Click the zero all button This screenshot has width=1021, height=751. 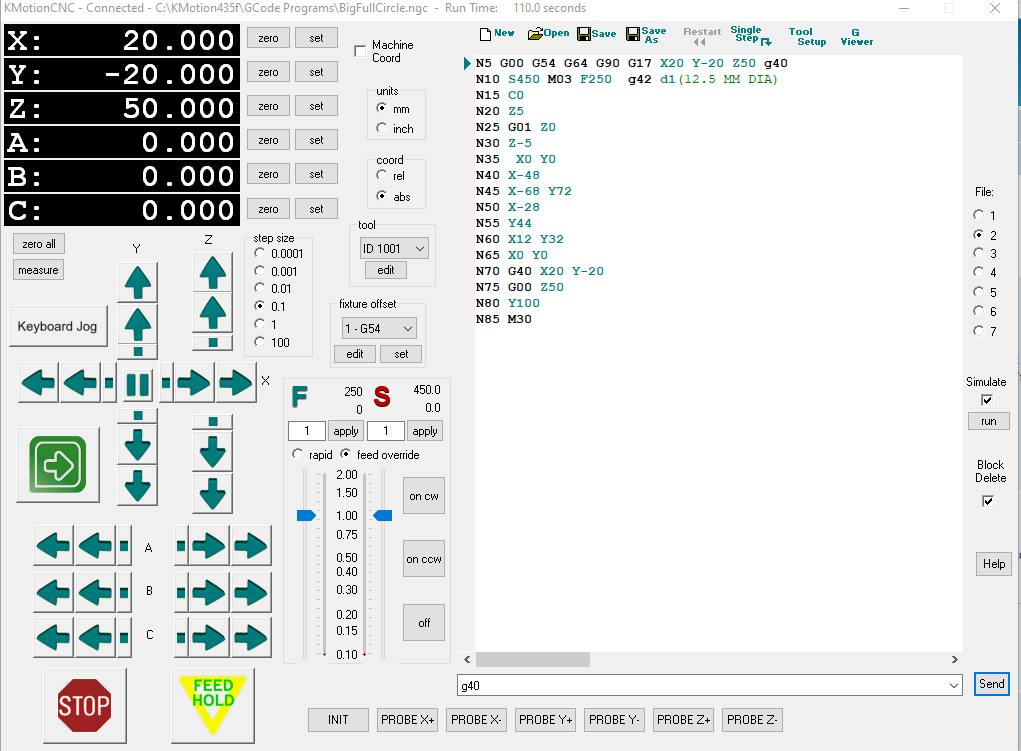[x=39, y=244]
